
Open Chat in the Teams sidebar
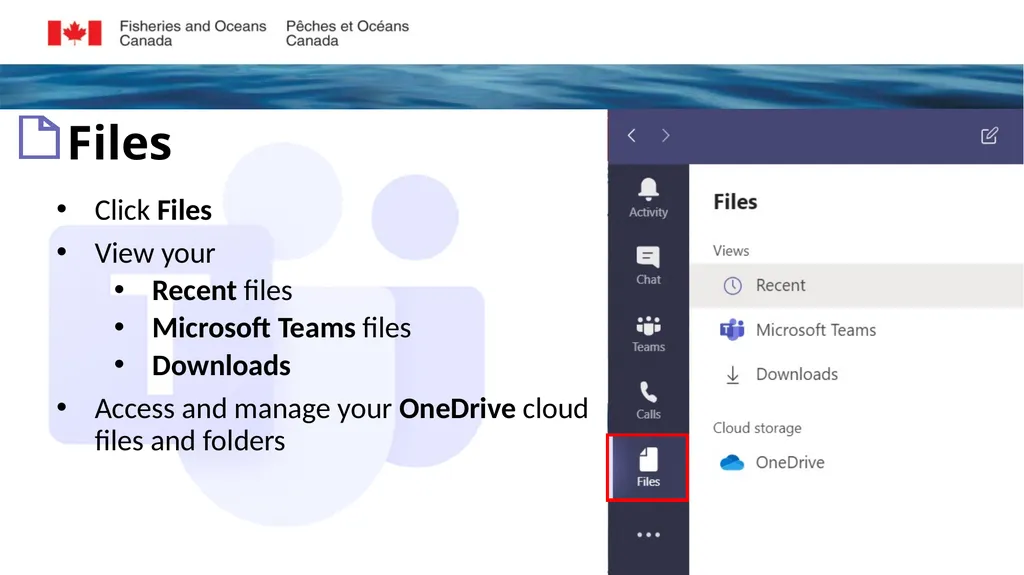click(x=648, y=265)
